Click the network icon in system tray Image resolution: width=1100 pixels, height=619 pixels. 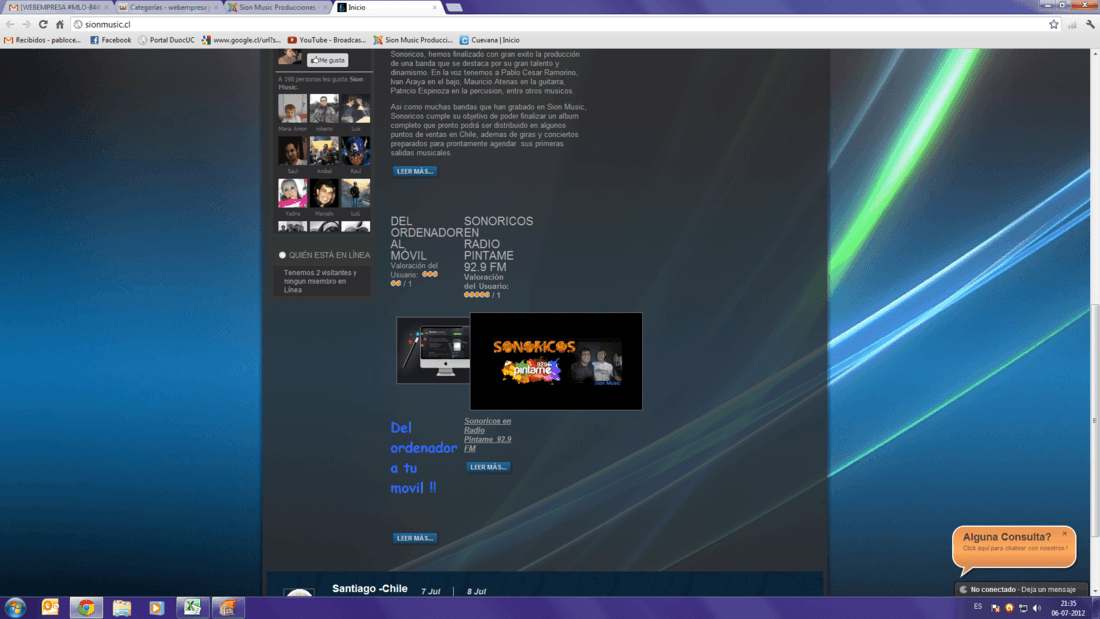1023,608
